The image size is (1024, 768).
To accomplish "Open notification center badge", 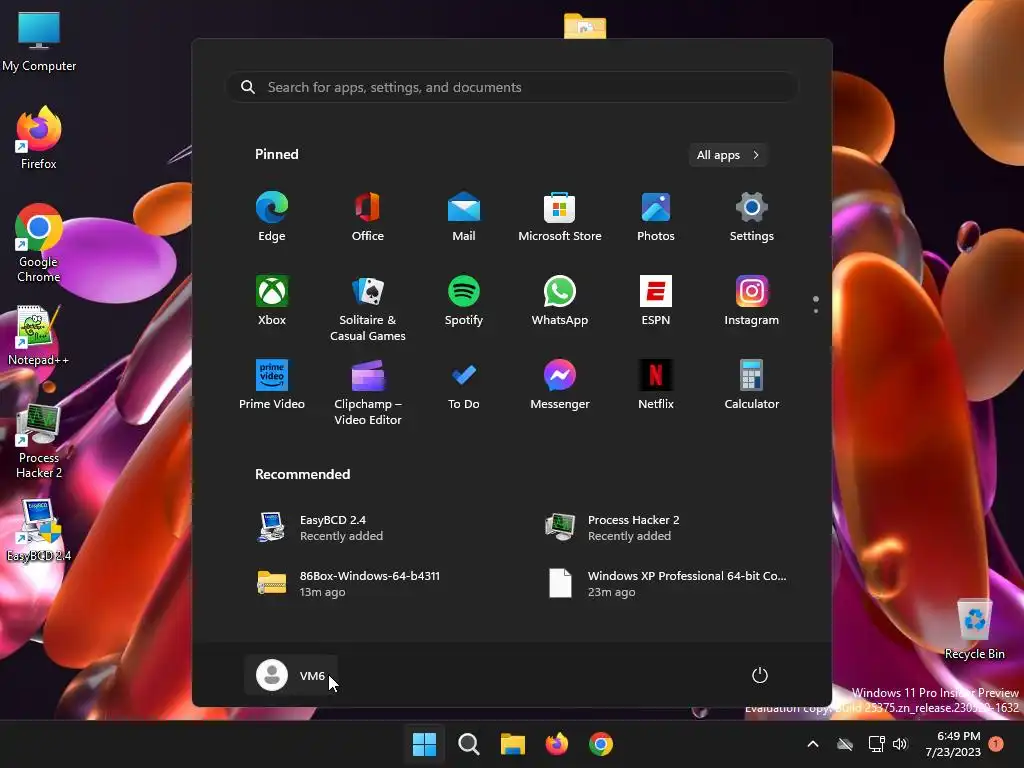I will [x=996, y=744].
